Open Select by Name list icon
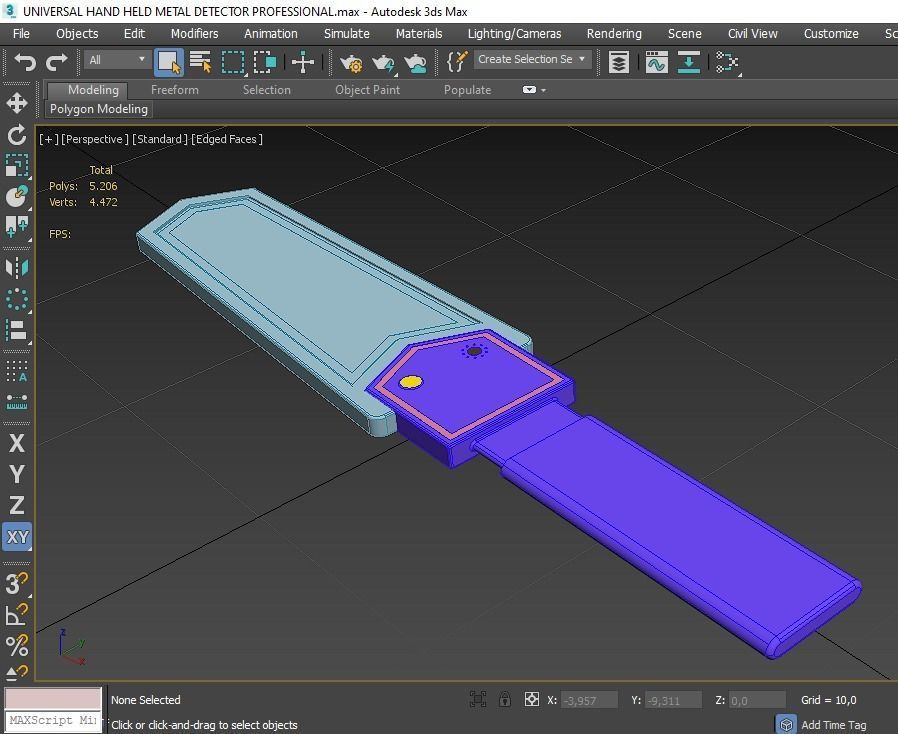Screen dimensions: 898x734 (x=200, y=62)
